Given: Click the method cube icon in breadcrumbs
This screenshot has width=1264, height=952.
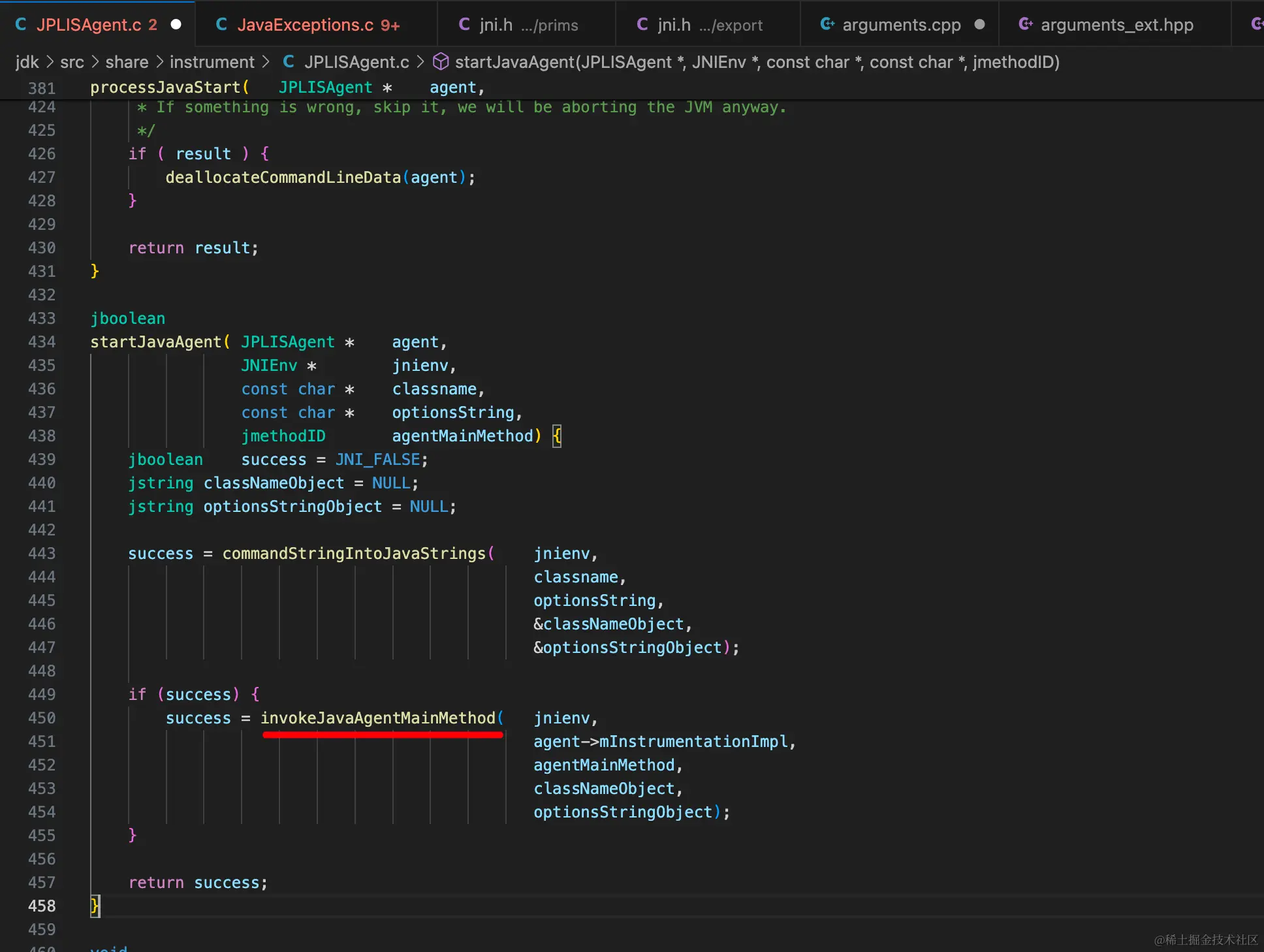Looking at the screenshot, I should (x=441, y=61).
